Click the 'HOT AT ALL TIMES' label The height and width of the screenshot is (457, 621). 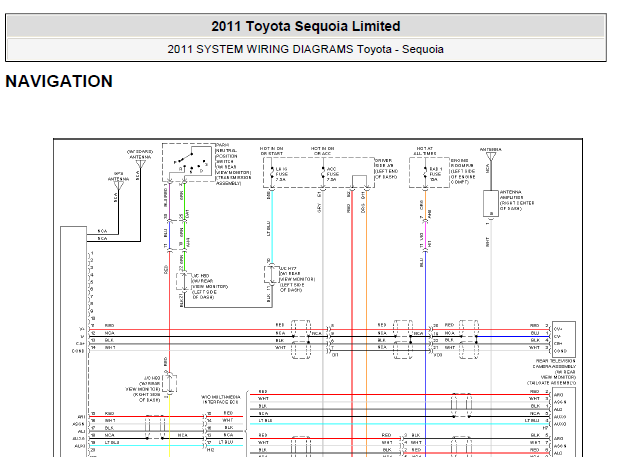point(425,151)
